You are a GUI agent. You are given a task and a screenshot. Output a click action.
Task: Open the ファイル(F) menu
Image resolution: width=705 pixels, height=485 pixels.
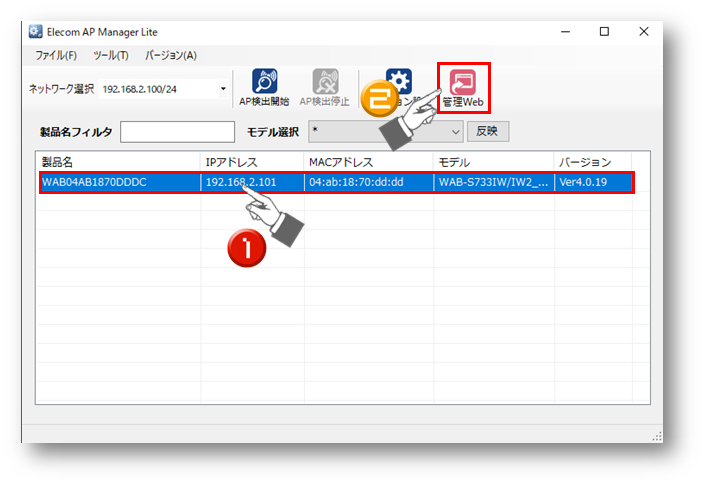(56, 55)
